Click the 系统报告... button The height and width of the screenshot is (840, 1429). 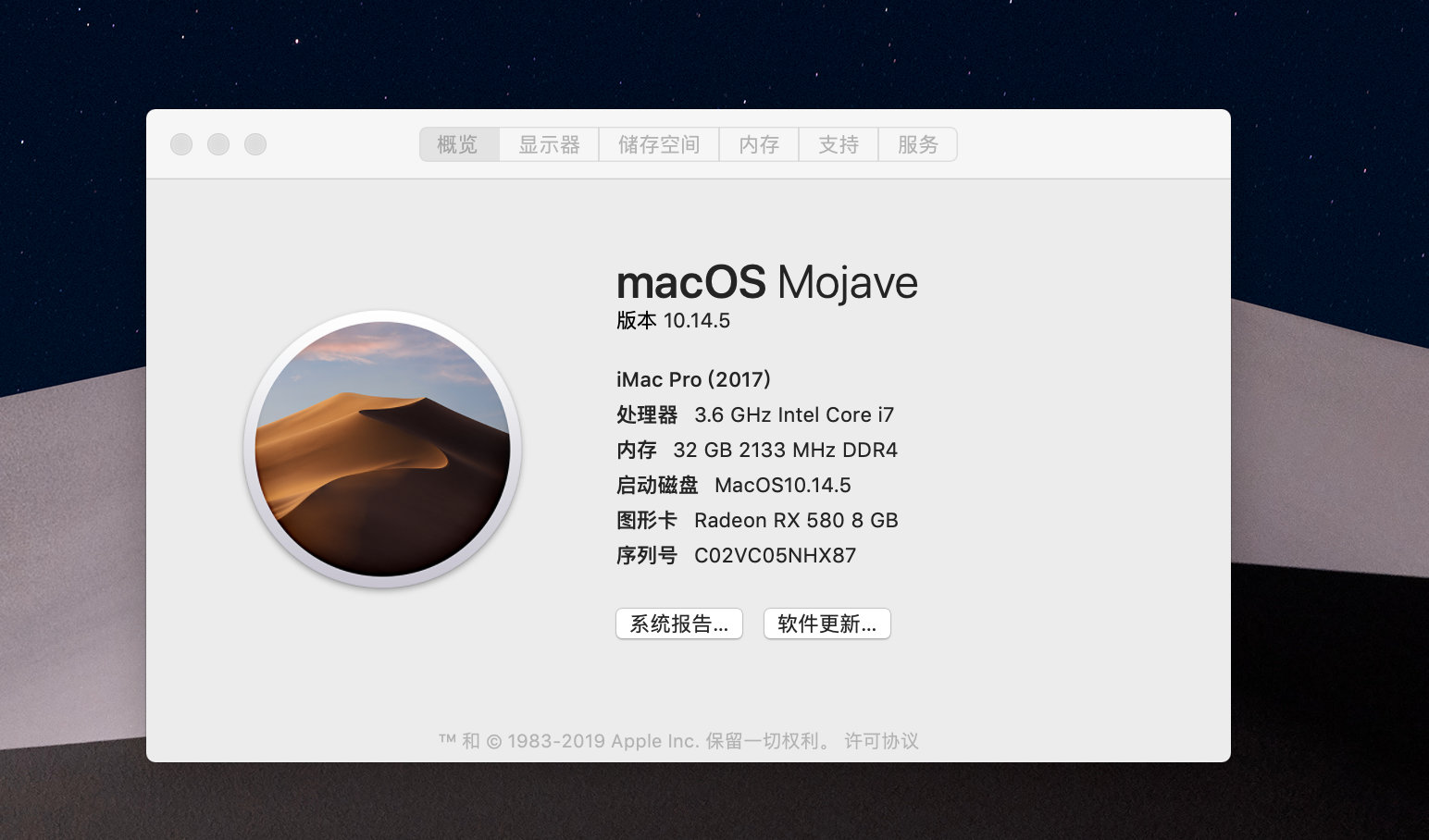(x=679, y=624)
